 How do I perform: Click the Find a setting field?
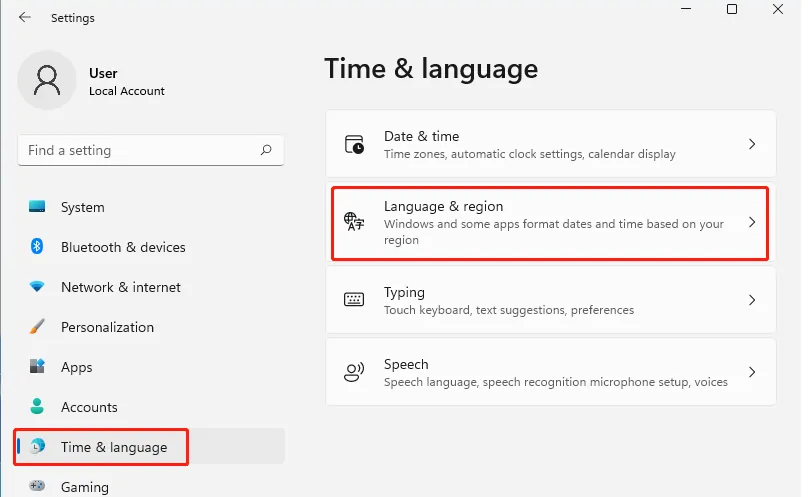point(150,150)
